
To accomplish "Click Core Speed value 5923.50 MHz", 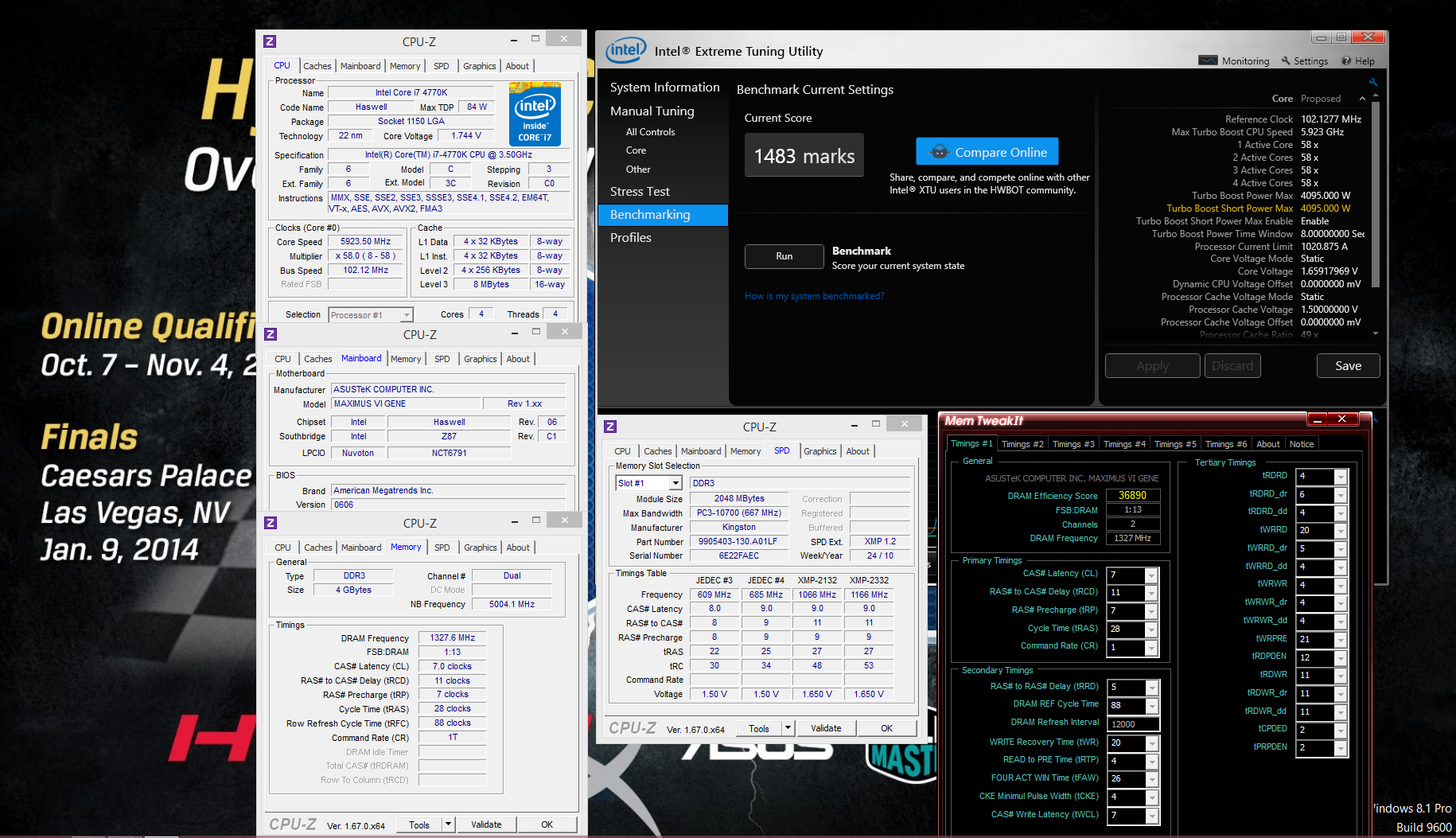I will pos(365,242).
